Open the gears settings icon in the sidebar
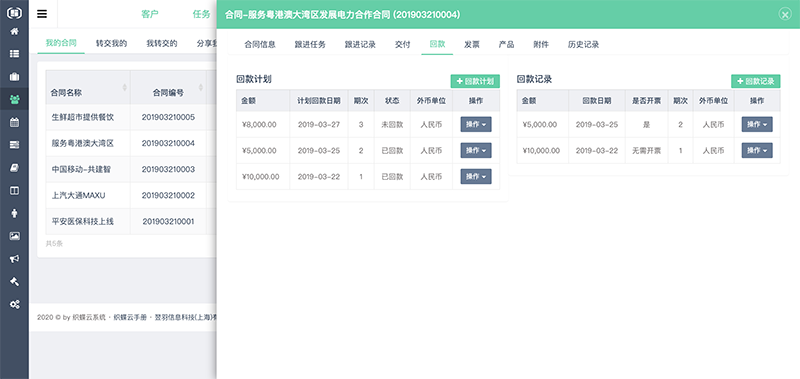800x379 pixels. coord(14,304)
